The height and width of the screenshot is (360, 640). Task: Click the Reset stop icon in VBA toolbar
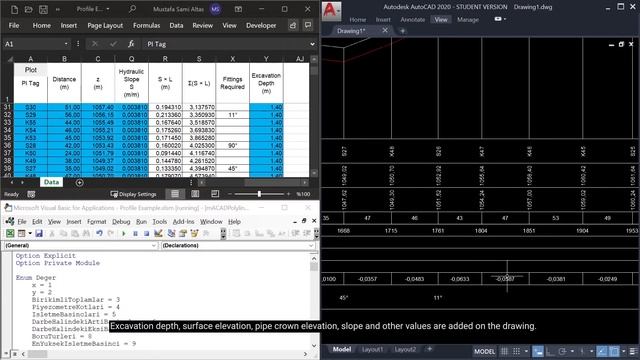click(x=147, y=233)
